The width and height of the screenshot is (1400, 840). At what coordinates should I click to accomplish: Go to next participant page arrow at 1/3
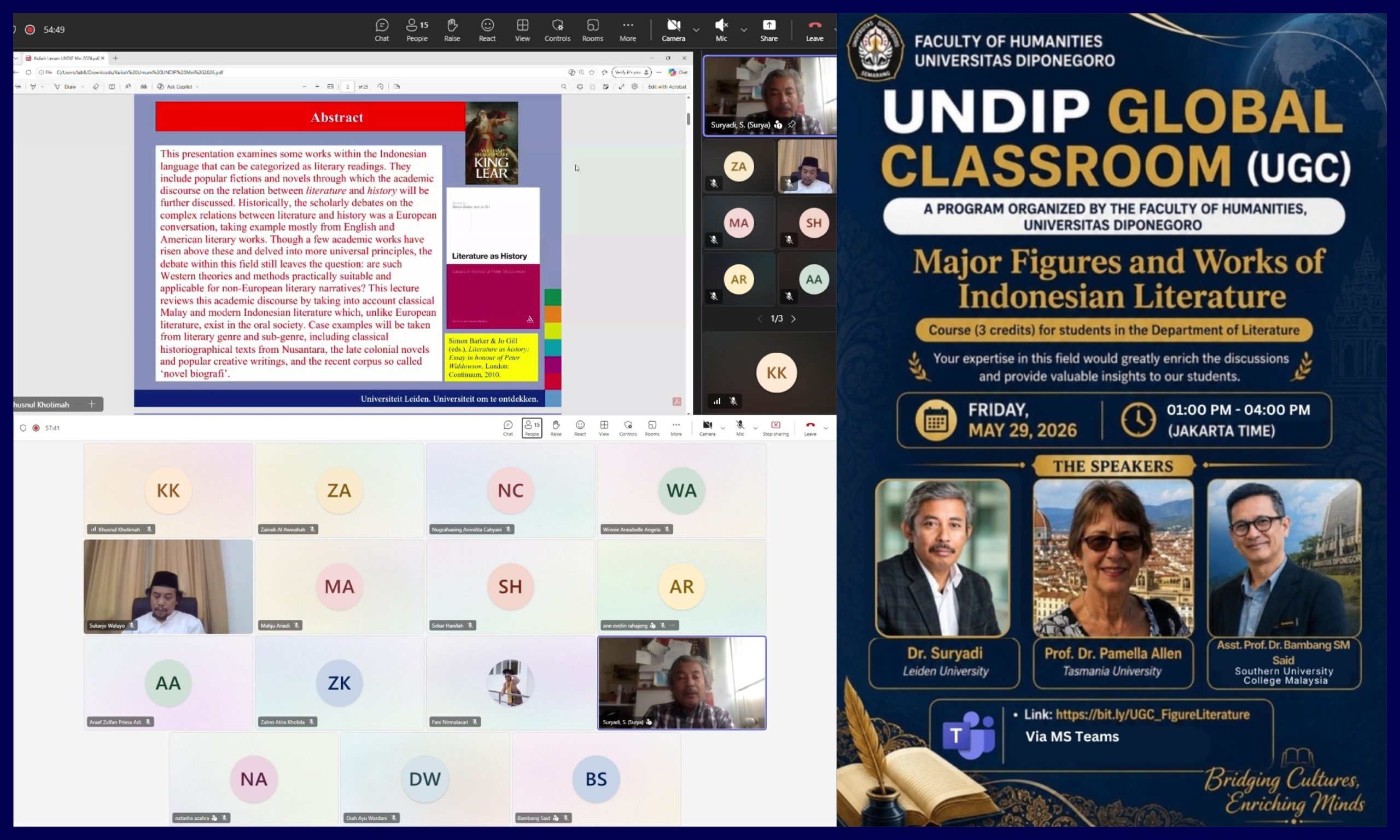794,319
